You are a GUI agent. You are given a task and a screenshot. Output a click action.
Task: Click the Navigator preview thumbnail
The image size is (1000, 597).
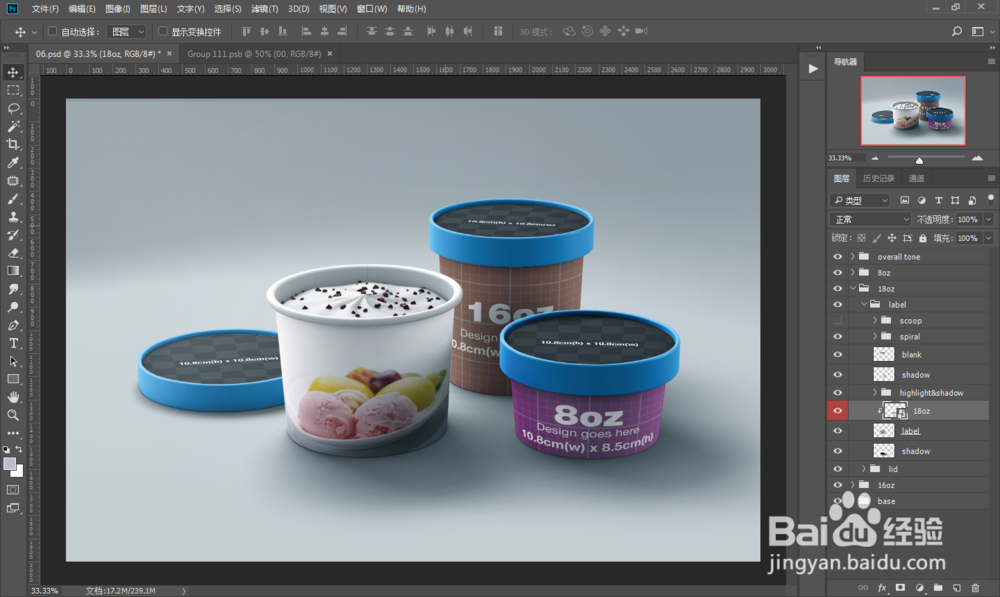(913, 111)
